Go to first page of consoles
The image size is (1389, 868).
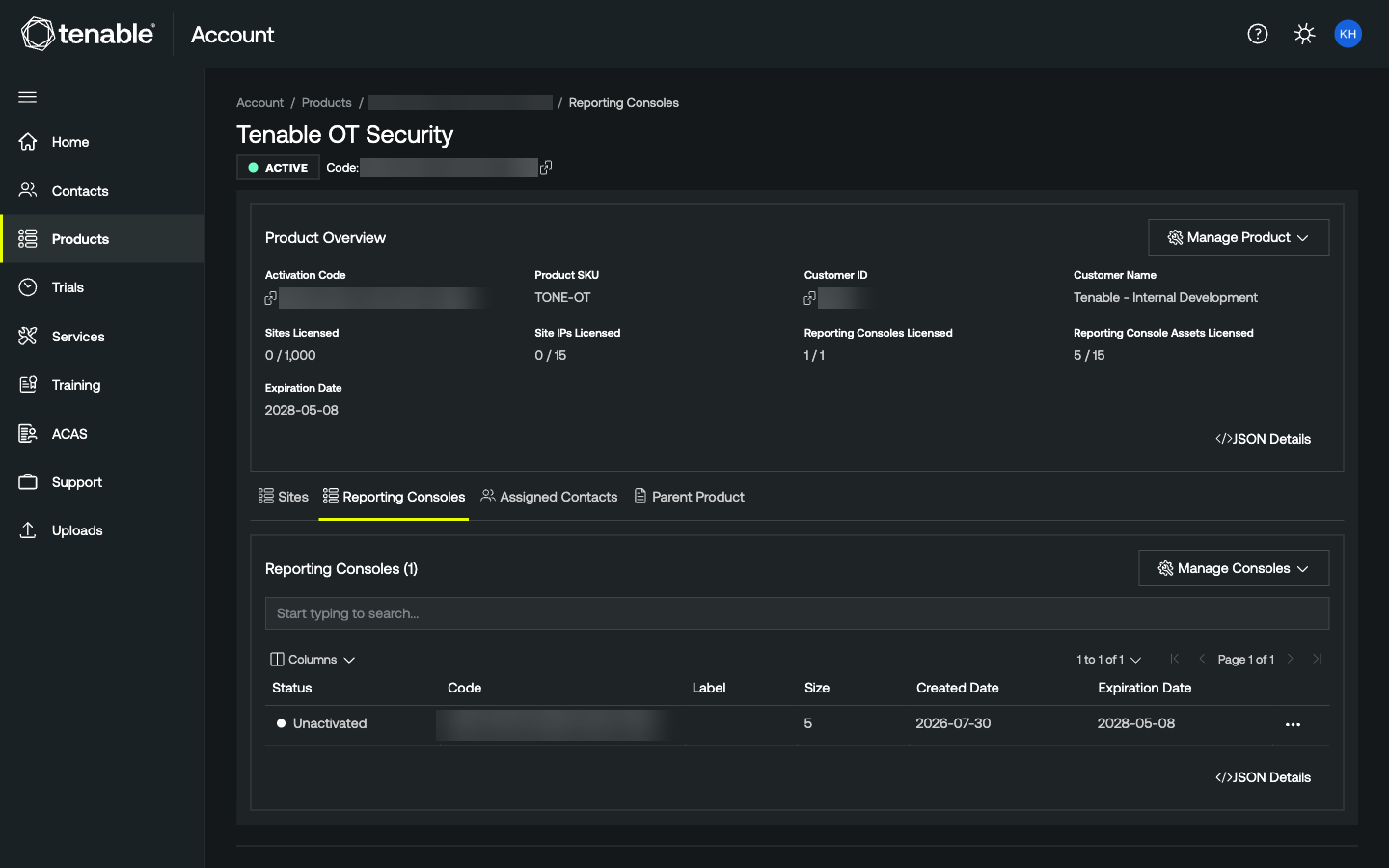[1174, 659]
